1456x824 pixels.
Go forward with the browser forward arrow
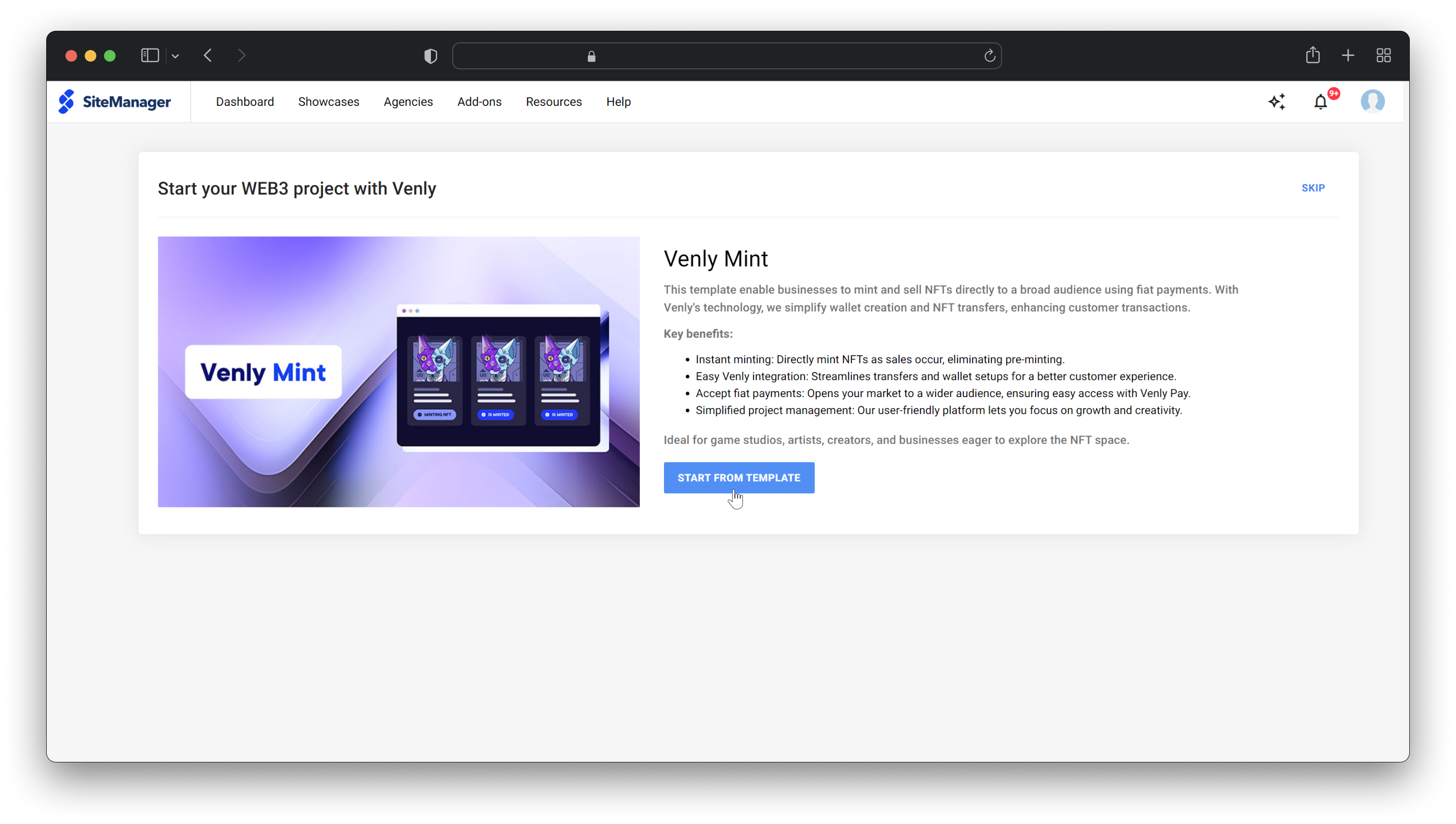[x=242, y=55]
